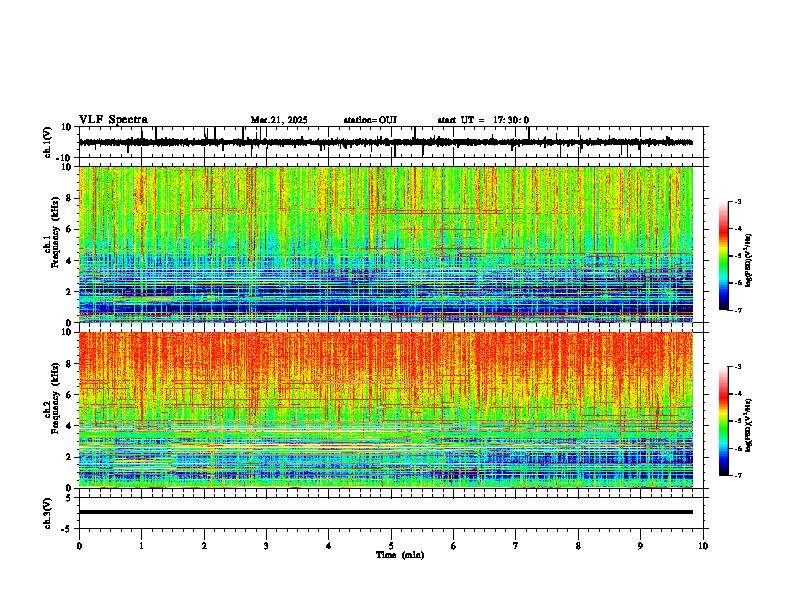Click the time axis tick label "8"
The height and width of the screenshot is (612, 792).
(578, 546)
